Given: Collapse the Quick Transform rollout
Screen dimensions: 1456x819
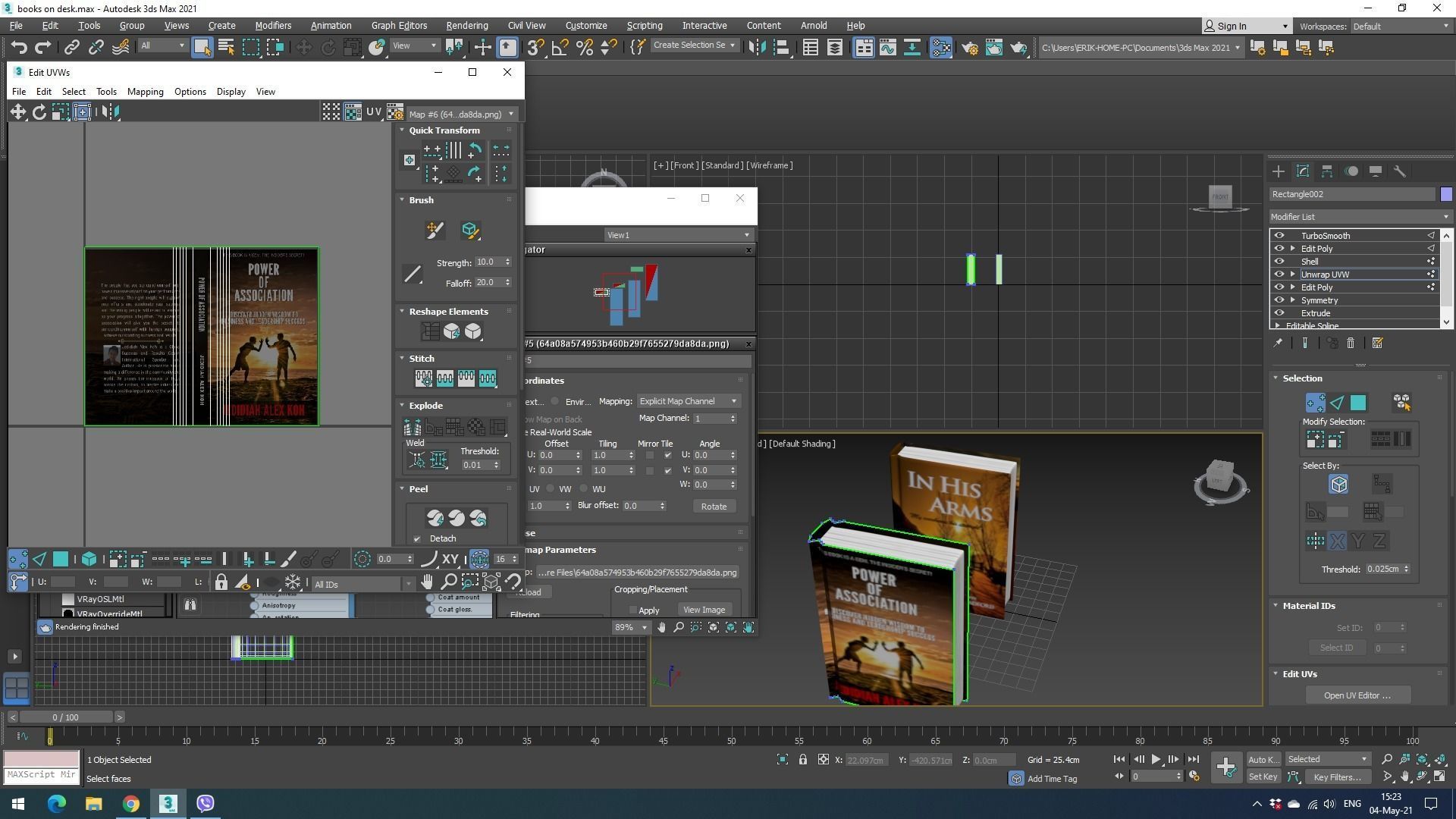Looking at the screenshot, I should click(444, 130).
